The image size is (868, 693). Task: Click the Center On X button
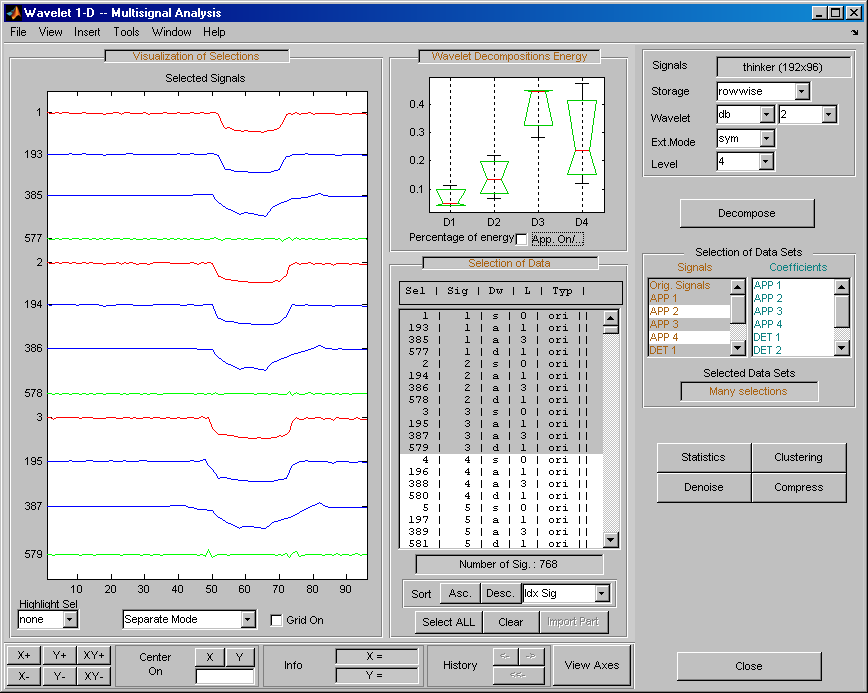point(209,657)
